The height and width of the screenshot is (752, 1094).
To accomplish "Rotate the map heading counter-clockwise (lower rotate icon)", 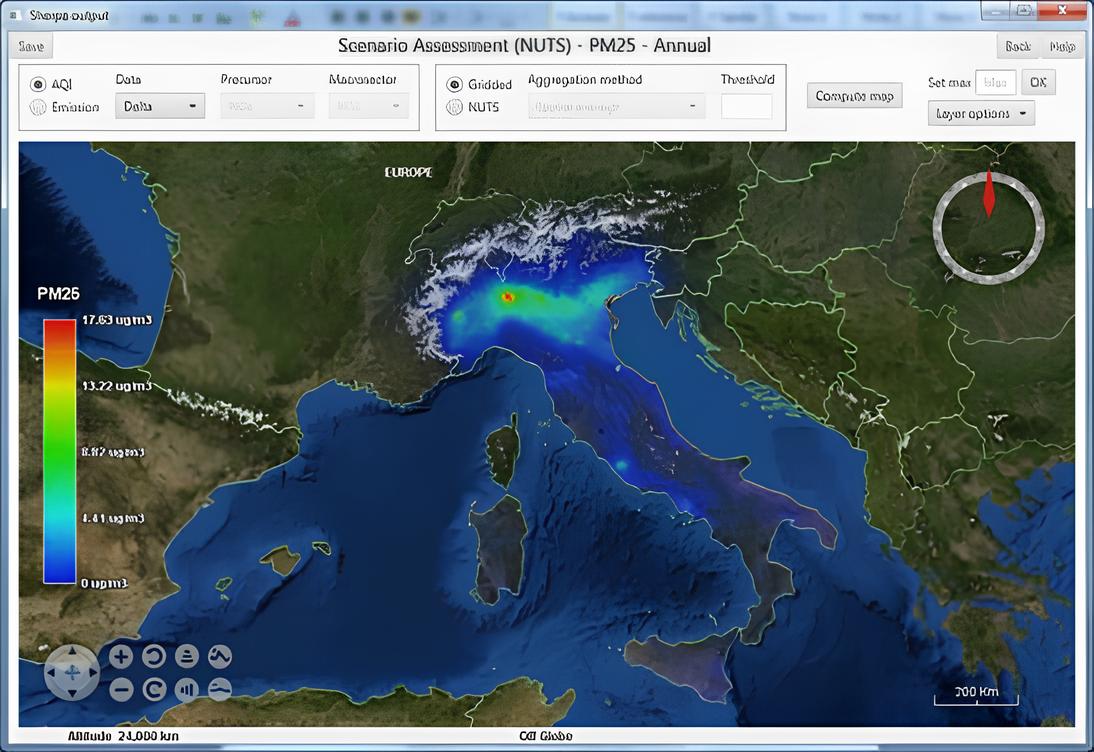I will point(154,690).
